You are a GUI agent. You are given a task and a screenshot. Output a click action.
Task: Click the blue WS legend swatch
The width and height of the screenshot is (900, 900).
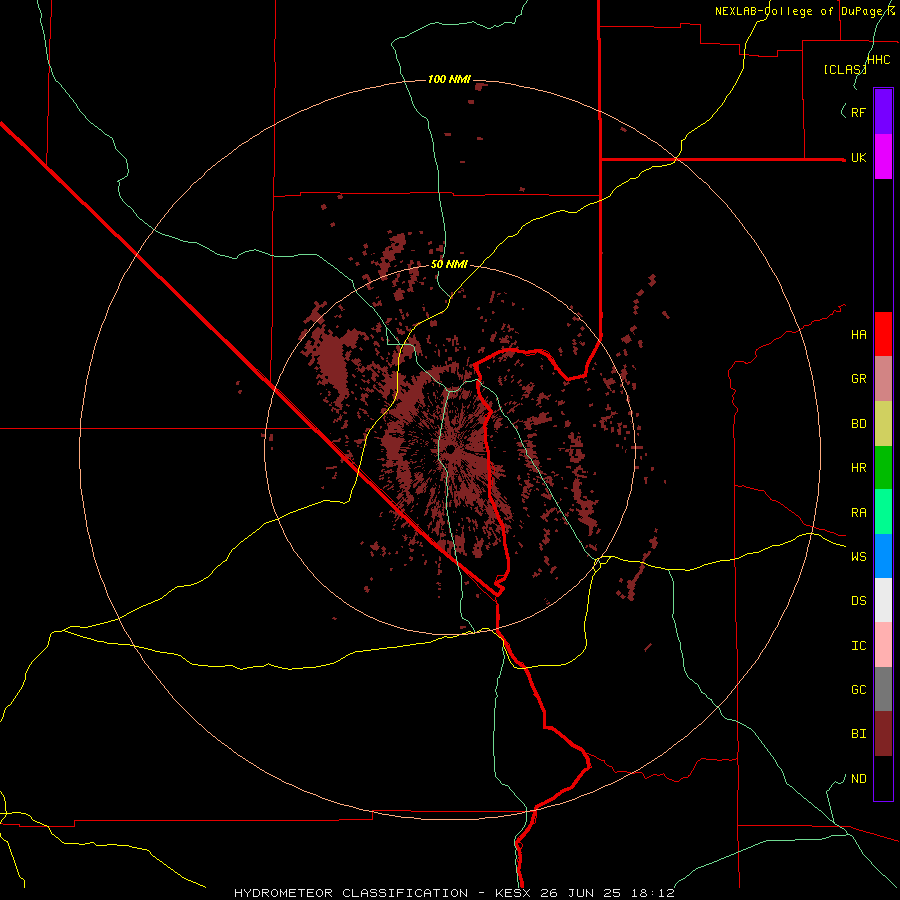pyautogui.click(x=883, y=556)
